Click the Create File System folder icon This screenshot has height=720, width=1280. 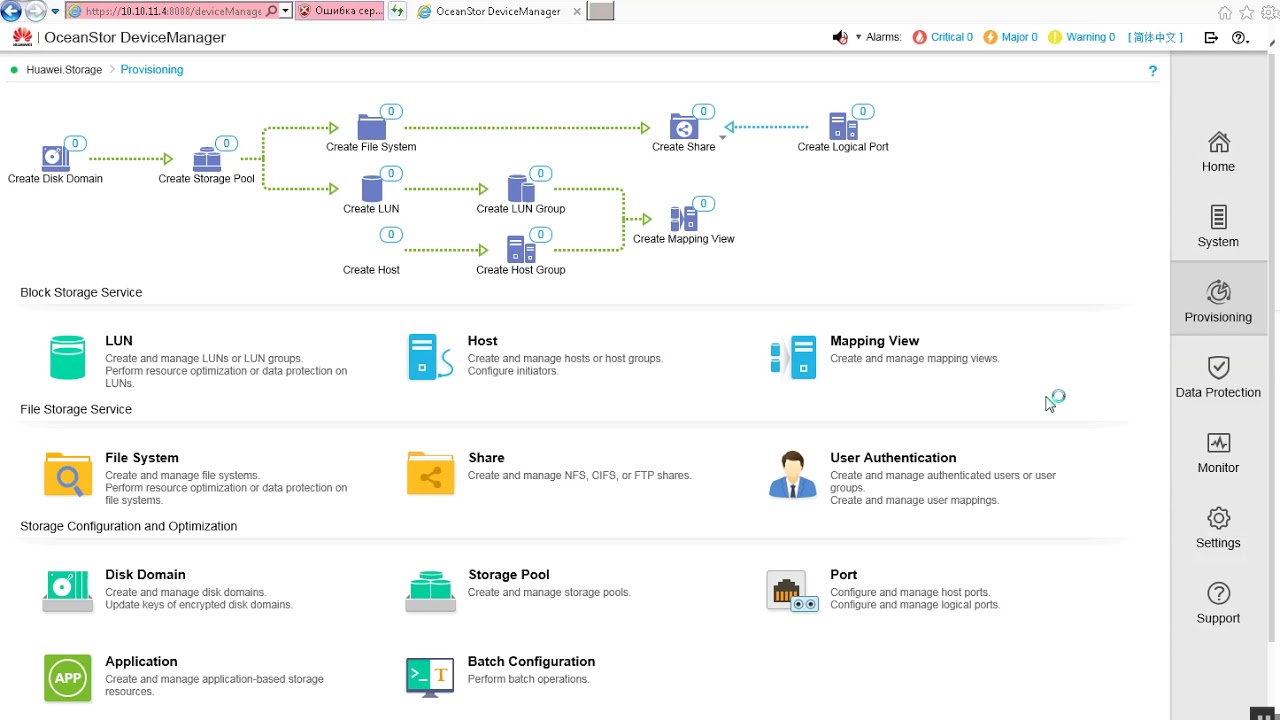[371, 127]
